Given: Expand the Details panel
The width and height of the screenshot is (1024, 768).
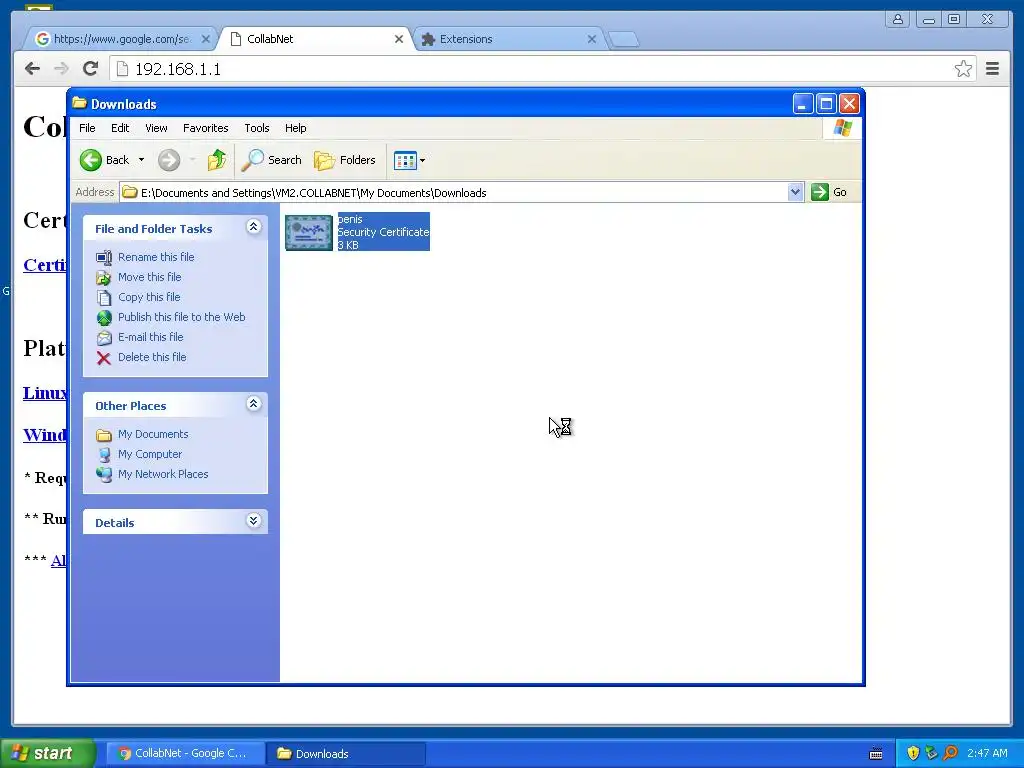Looking at the screenshot, I should (253, 520).
